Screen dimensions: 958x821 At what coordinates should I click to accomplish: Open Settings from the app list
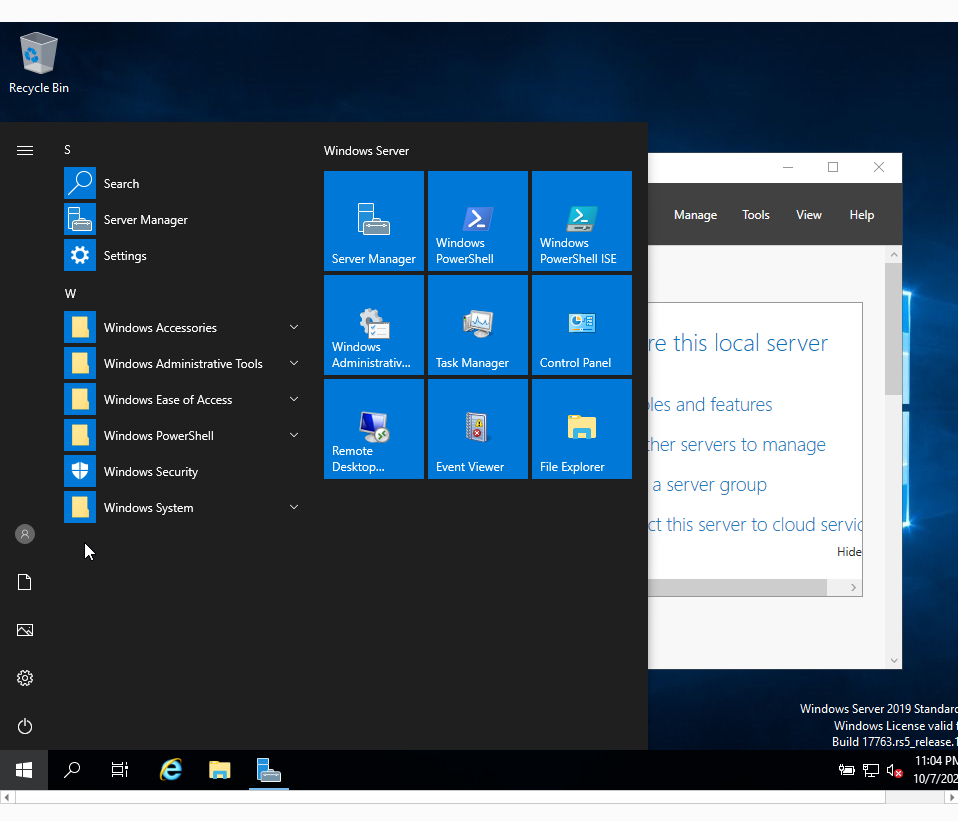pos(183,255)
